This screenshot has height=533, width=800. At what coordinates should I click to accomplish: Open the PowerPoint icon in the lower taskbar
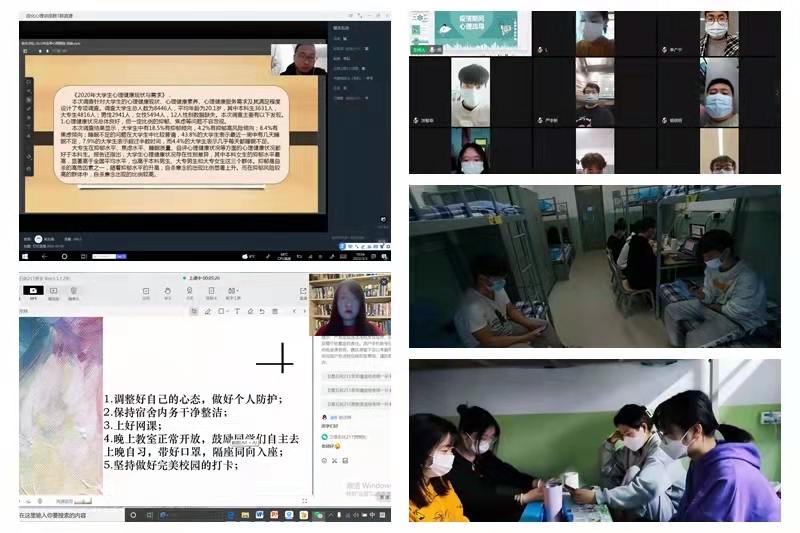pyautogui.click(x=274, y=515)
